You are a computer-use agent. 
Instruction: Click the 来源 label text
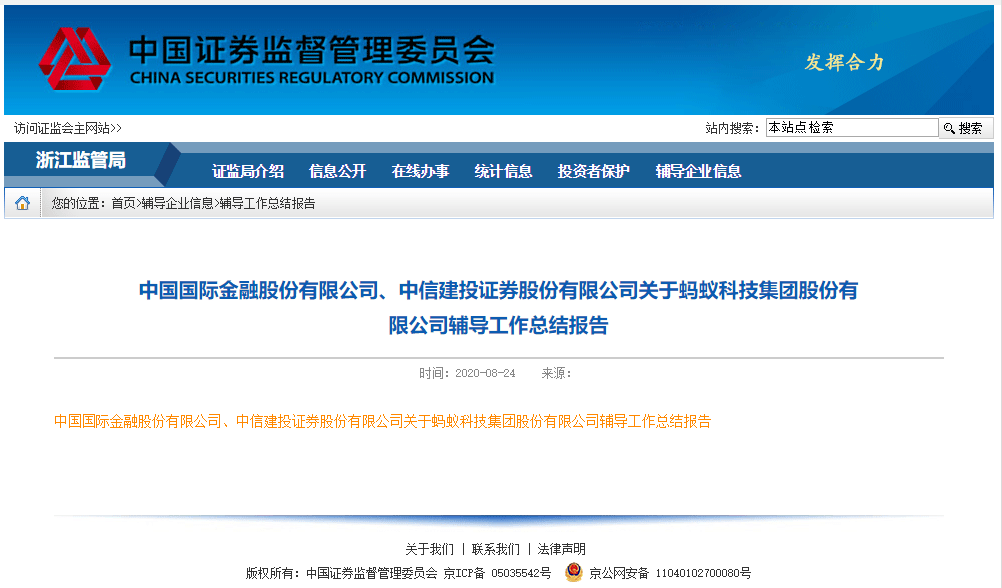(556, 373)
